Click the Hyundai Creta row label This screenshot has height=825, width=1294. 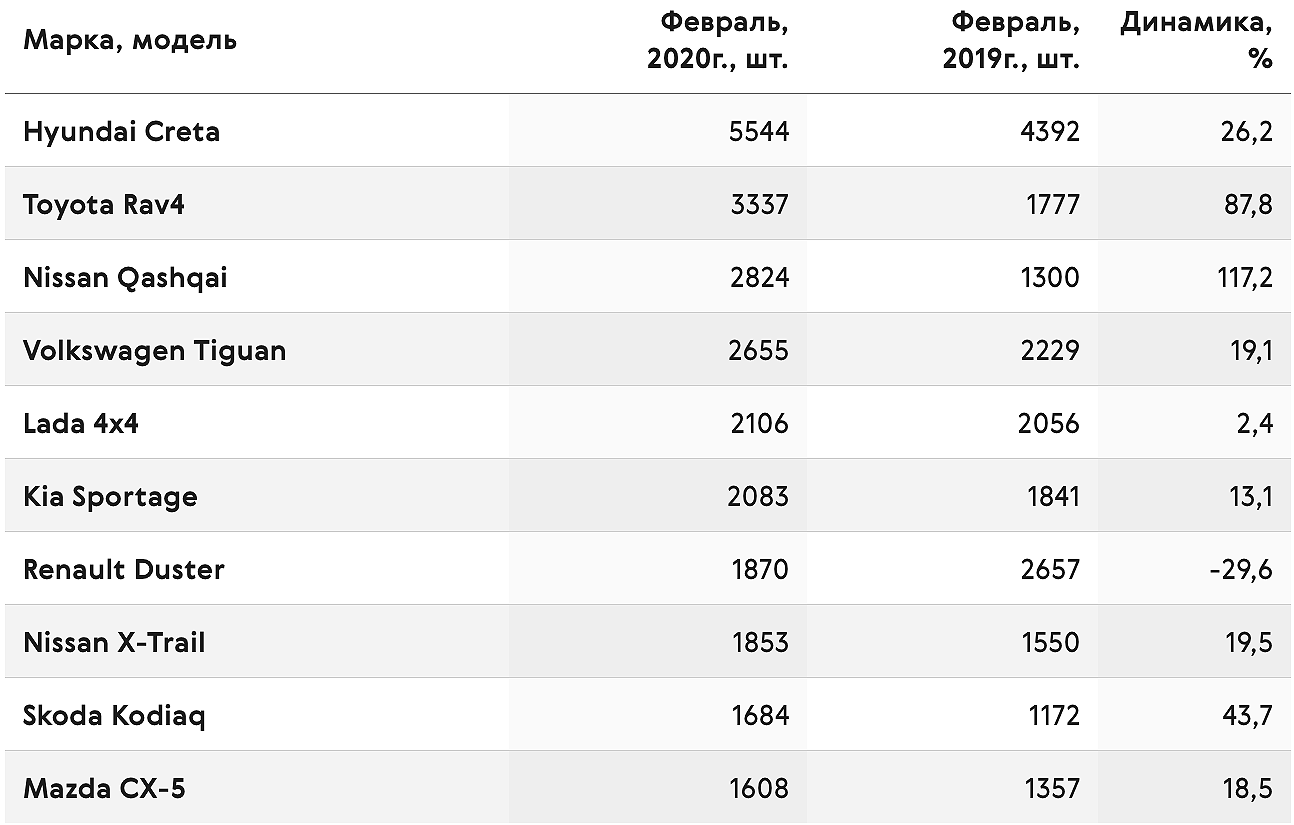tap(121, 131)
